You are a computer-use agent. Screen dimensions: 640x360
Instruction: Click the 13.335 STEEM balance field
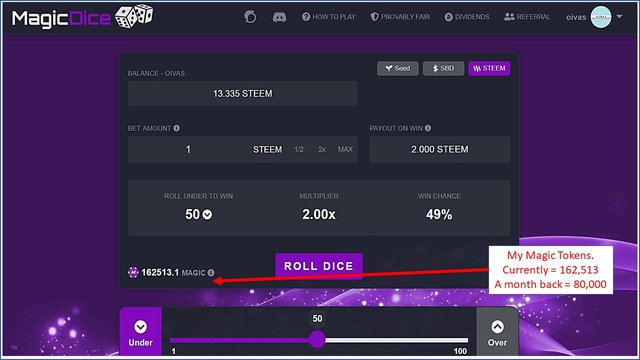tap(242, 93)
